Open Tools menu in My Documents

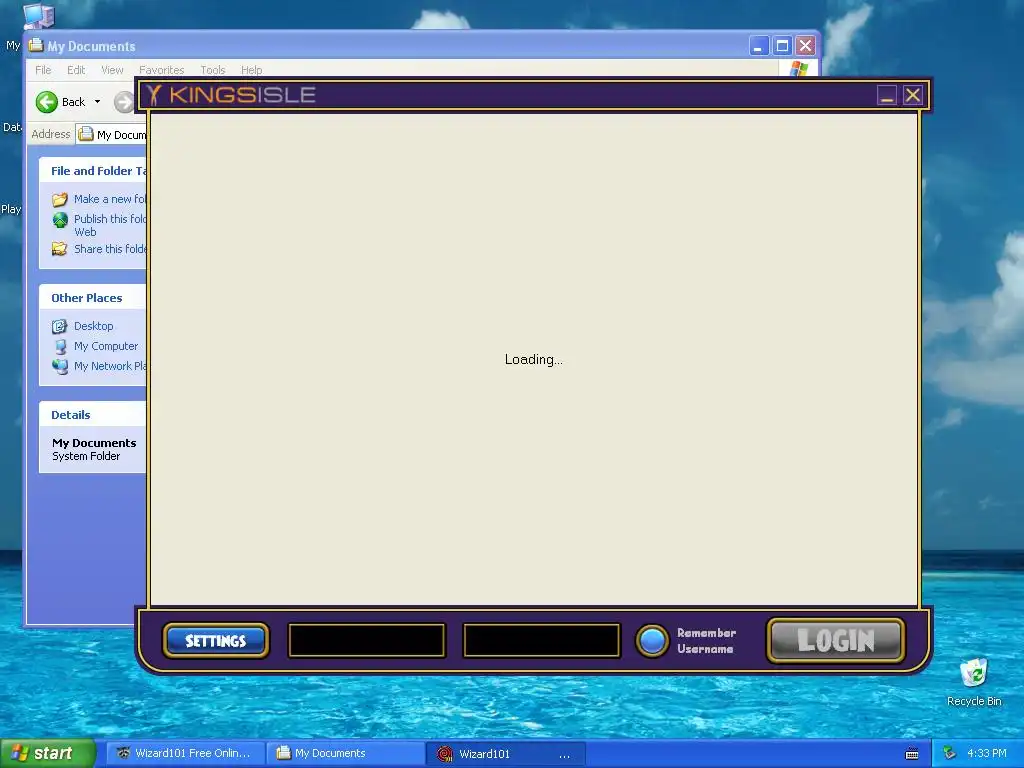(x=212, y=70)
